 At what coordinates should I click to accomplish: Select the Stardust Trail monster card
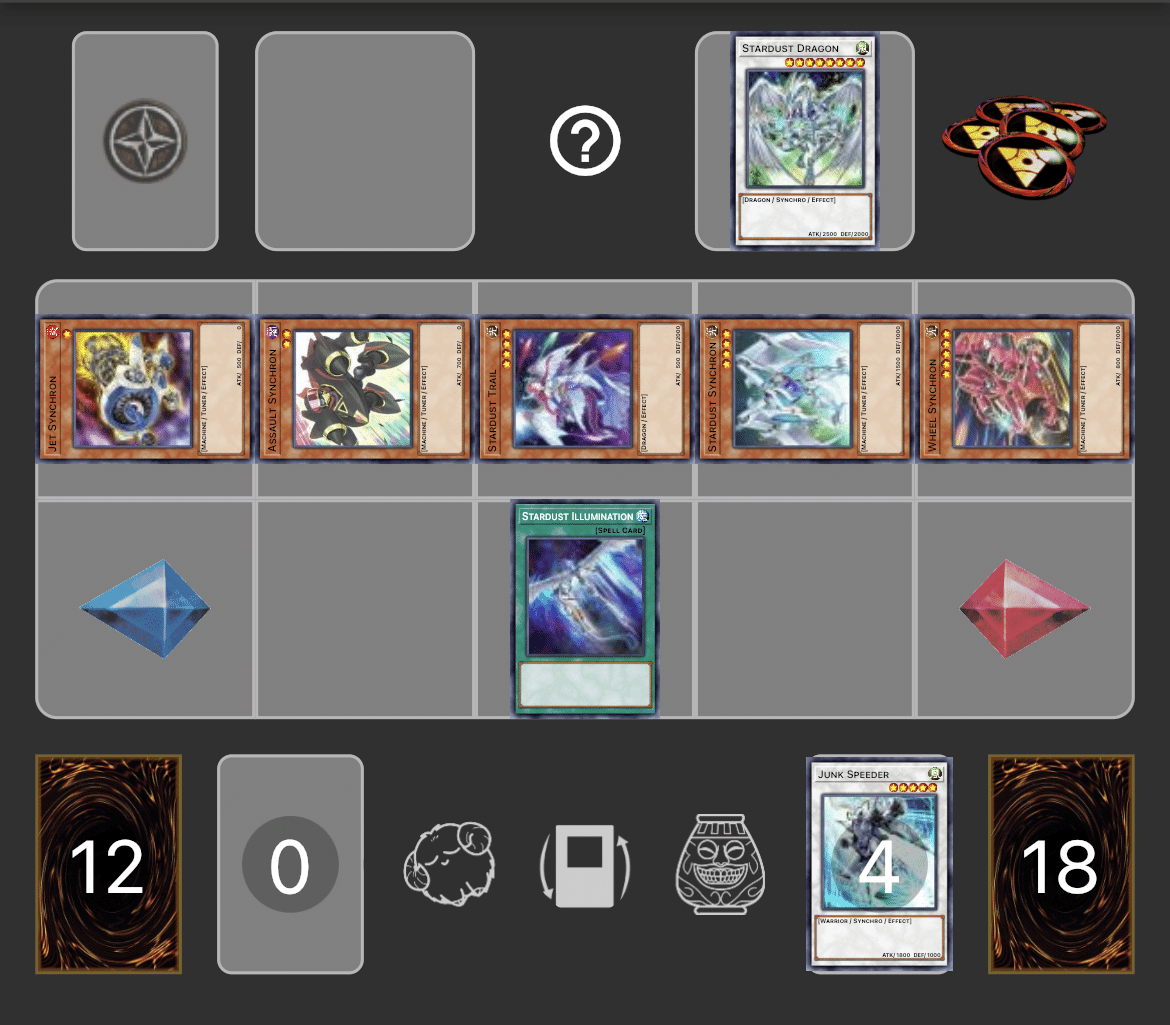(585, 389)
